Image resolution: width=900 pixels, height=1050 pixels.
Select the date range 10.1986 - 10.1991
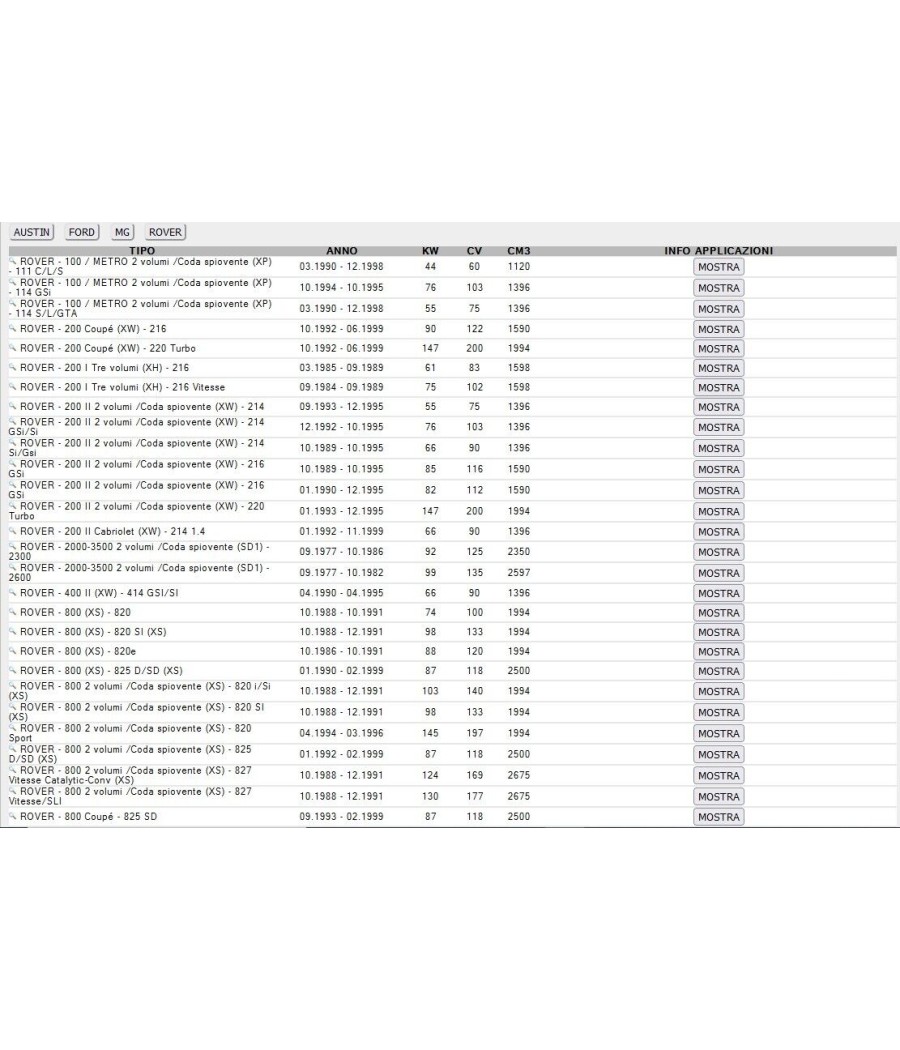point(342,651)
